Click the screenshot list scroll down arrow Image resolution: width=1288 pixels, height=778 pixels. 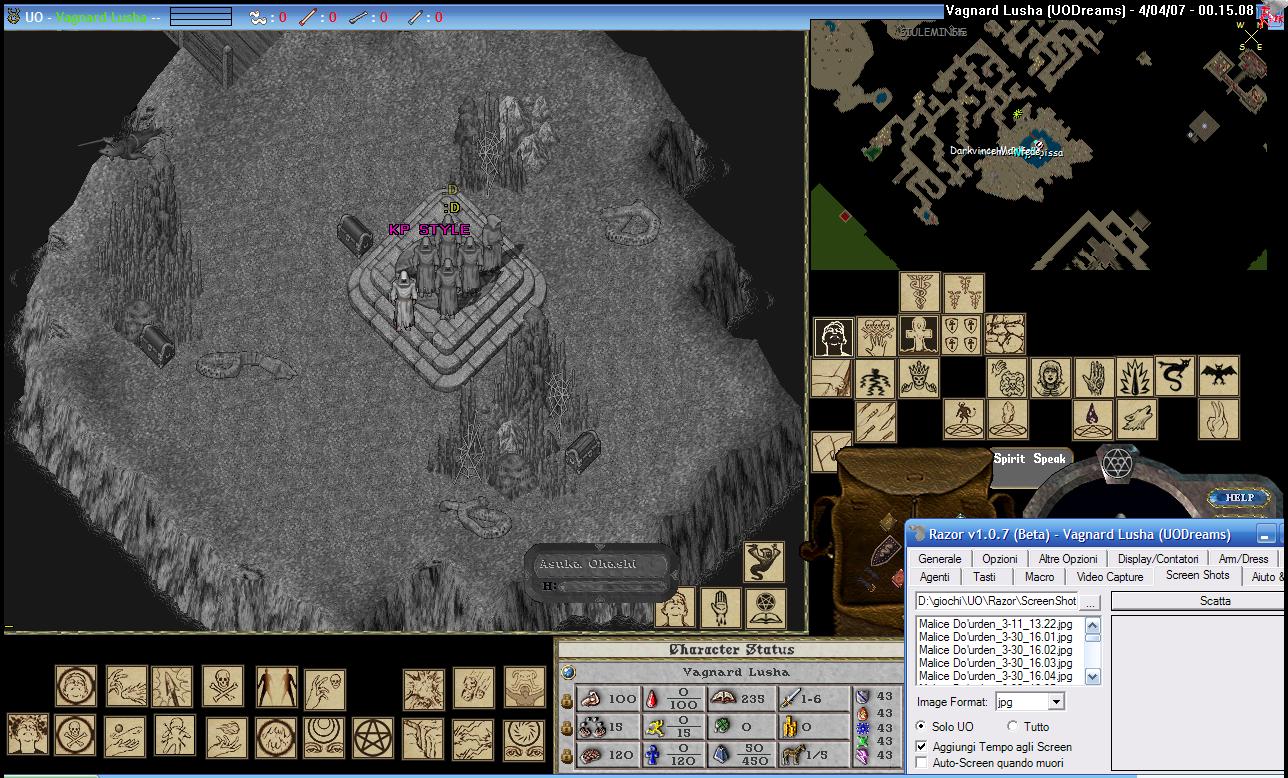coord(1093,677)
